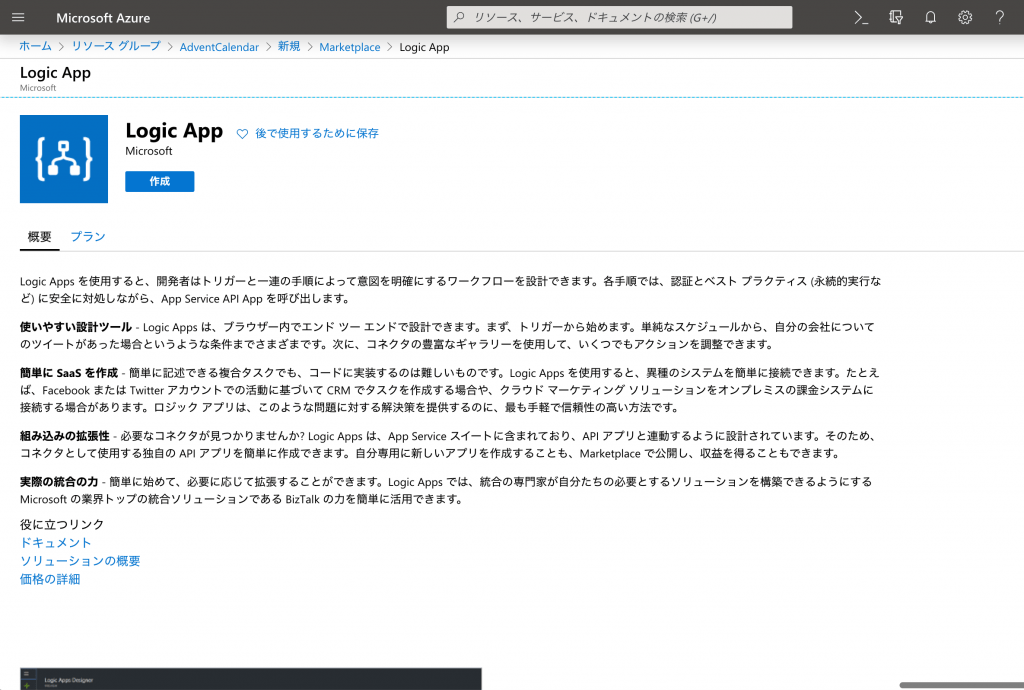Viewport: 1024px width, 690px height.
Task: Click Logic App at the breadcrumb end
Action: 424,47
